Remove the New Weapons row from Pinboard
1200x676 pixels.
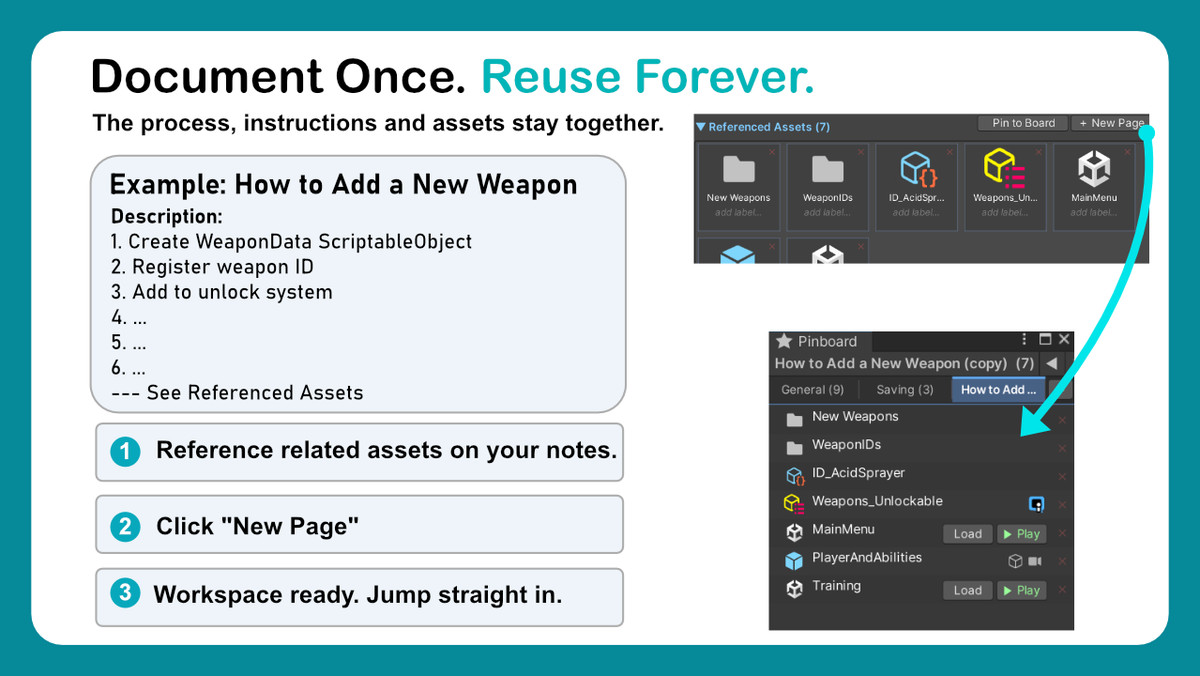(x=1062, y=420)
